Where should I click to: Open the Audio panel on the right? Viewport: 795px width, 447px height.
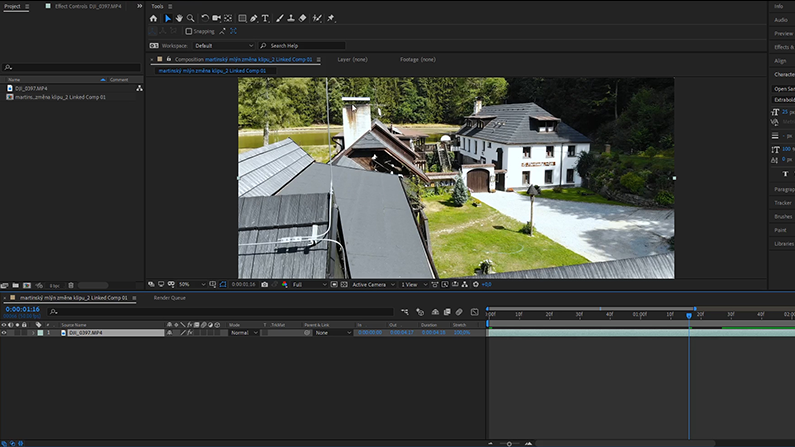tap(781, 20)
